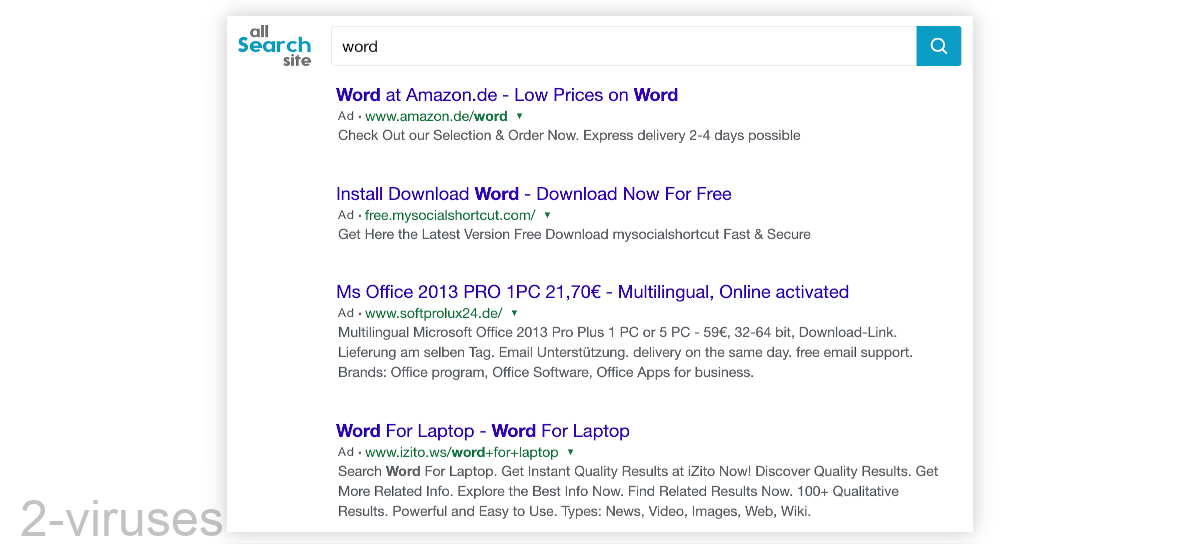Click 'Results. Powerful and Easy to Use' line
Screen dimensions: 1200x544
[574, 511]
